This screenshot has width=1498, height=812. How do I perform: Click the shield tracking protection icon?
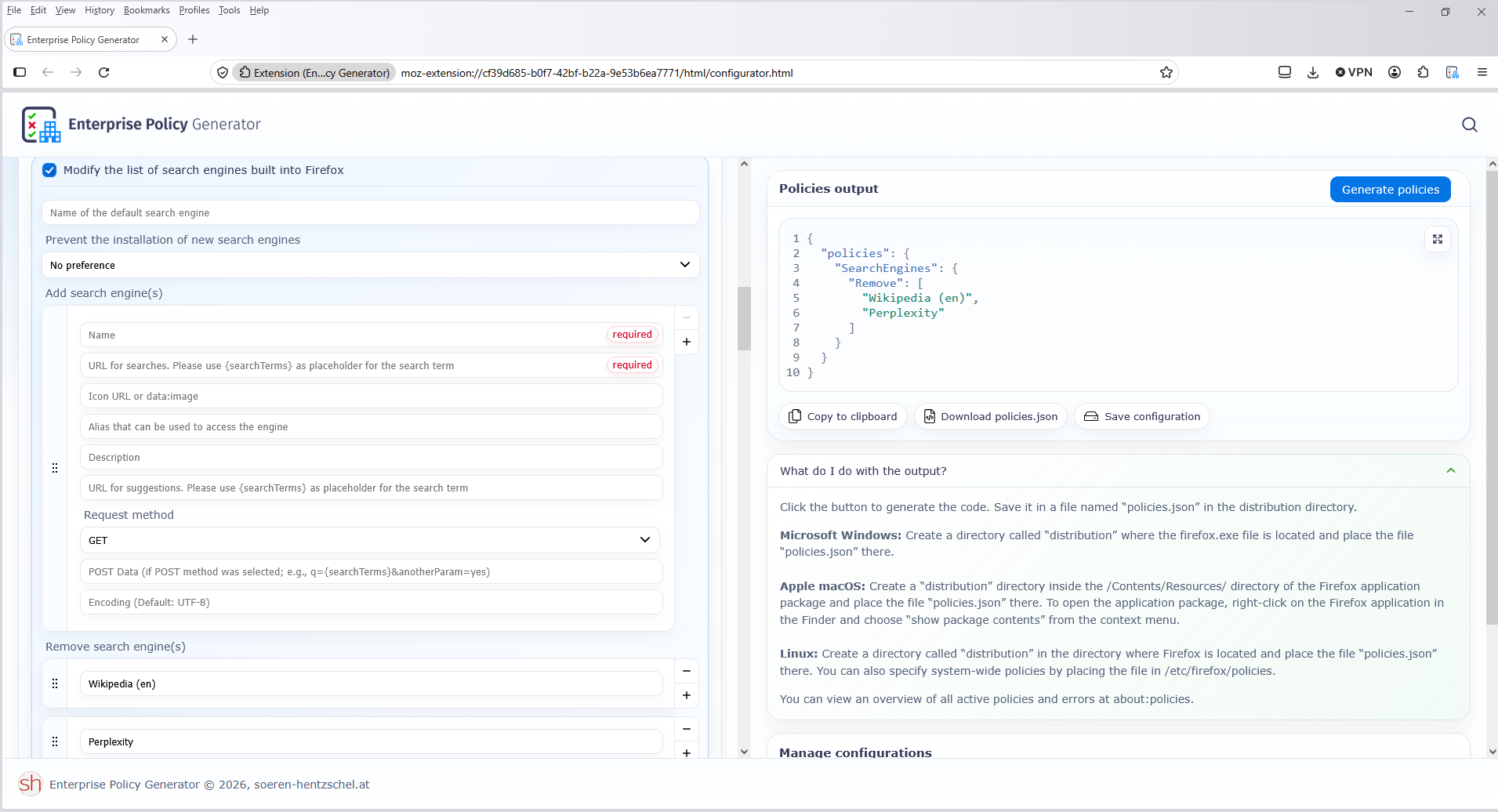223,72
